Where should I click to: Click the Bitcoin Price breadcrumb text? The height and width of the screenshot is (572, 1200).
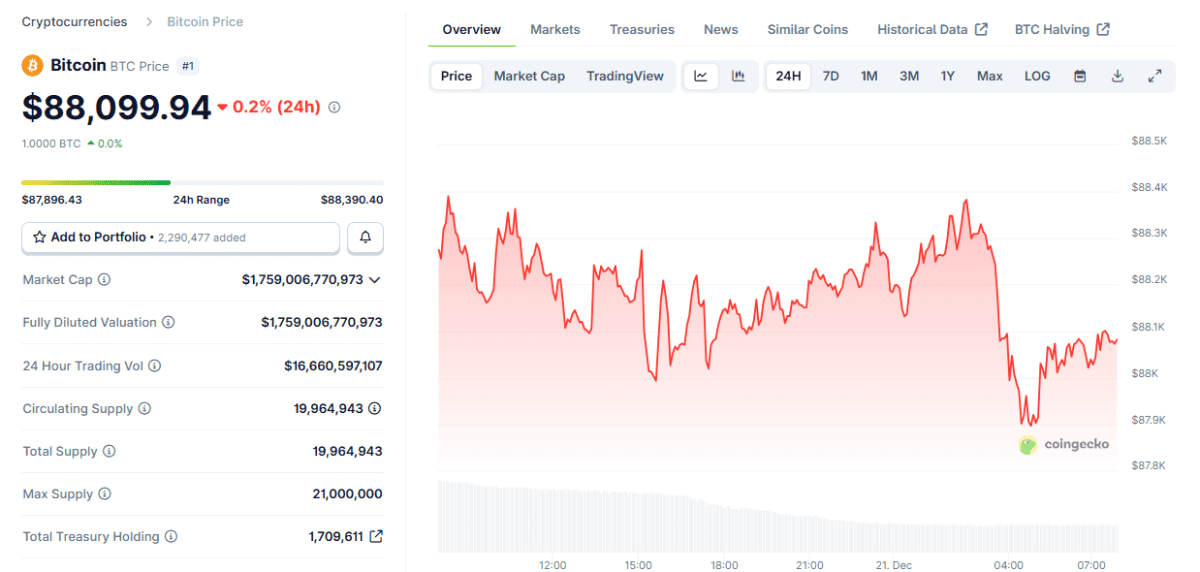coord(205,21)
